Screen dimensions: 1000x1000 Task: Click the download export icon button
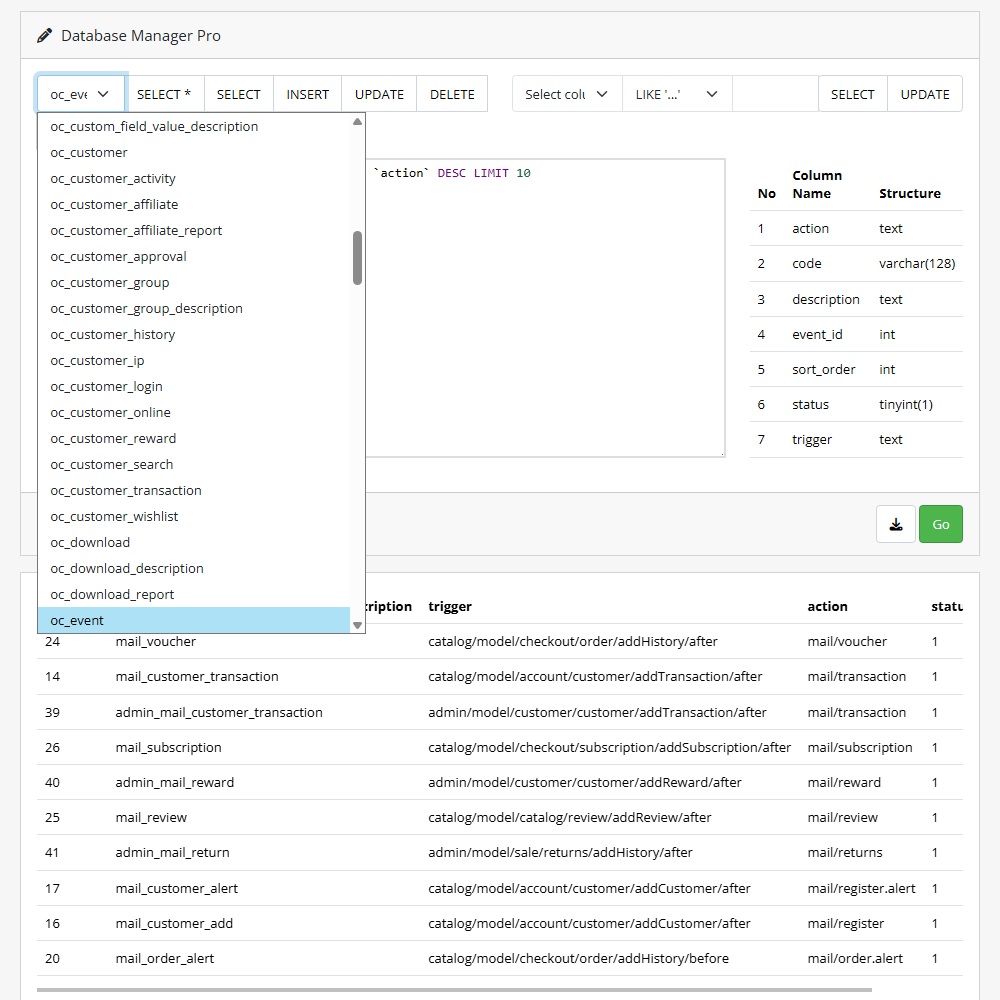(896, 524)
